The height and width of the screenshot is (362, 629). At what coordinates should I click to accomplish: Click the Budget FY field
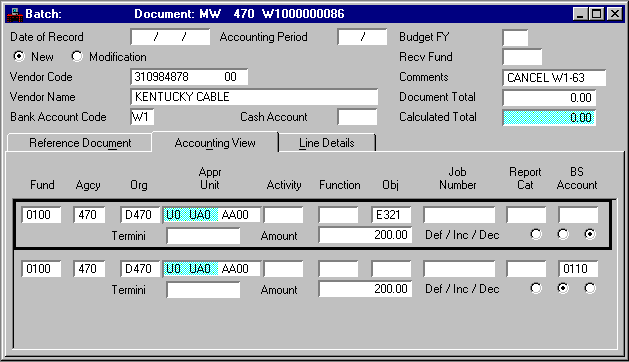(515, 38)
